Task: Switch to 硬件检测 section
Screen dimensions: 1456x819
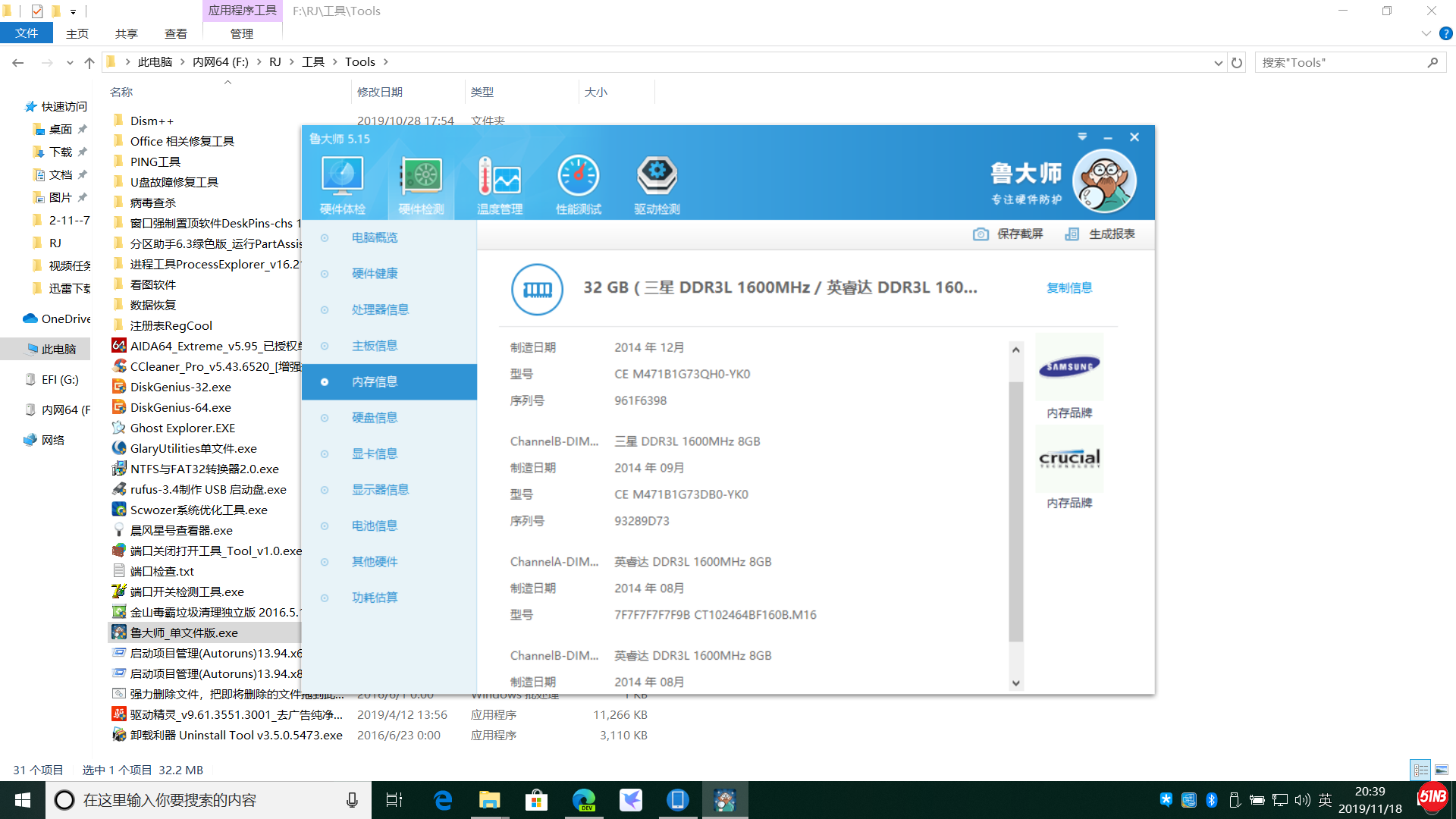Action: [x=421, y=182]
